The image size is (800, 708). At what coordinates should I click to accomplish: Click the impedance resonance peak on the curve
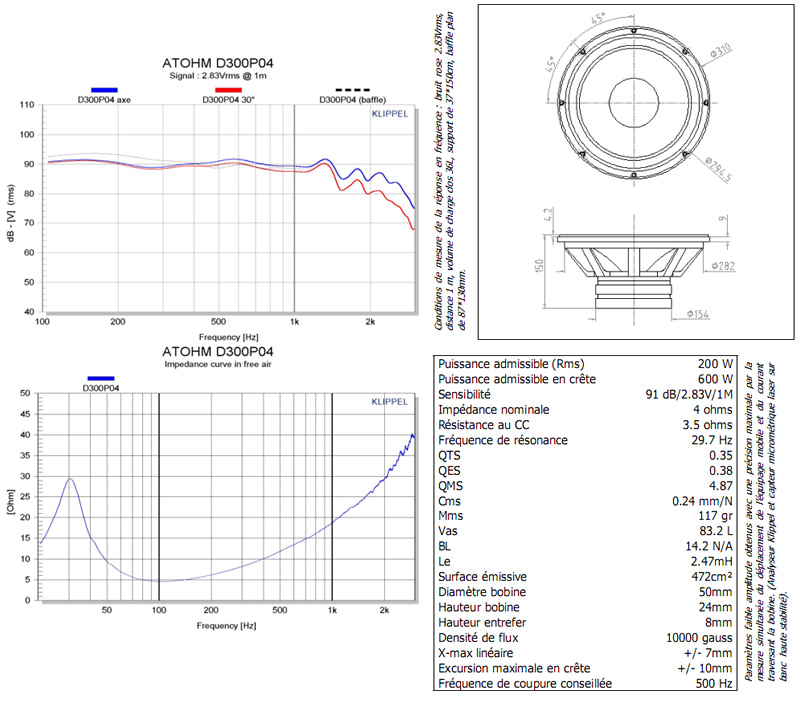[x=70, y=479]
